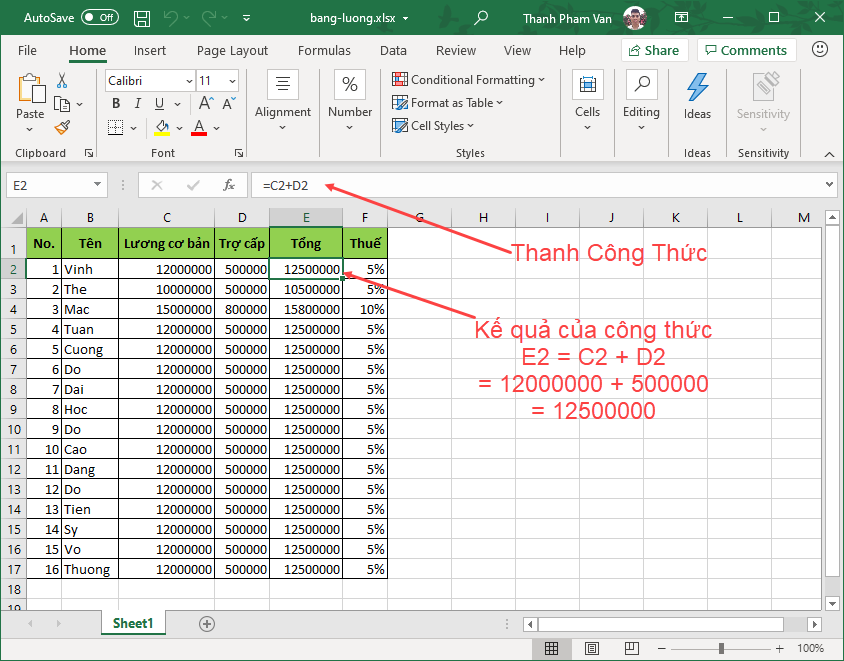Click the Copy icon

pos(62,104)
